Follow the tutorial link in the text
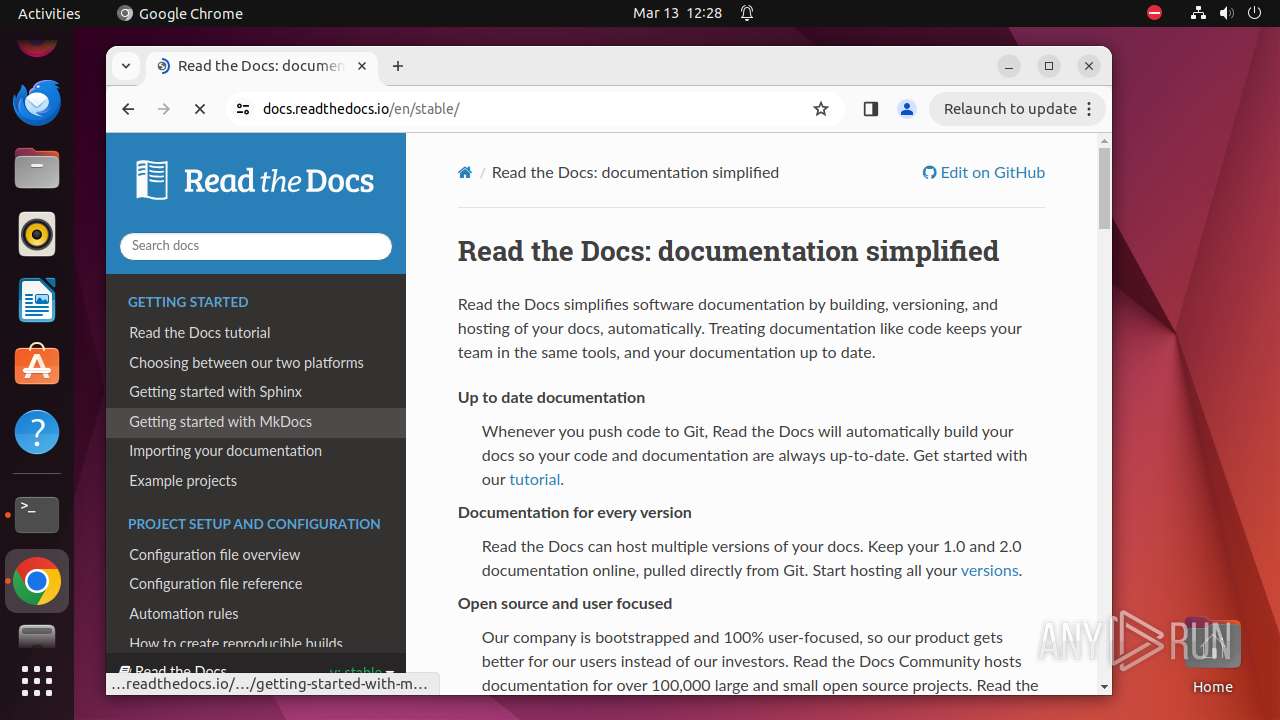 [x=535, y=480]
